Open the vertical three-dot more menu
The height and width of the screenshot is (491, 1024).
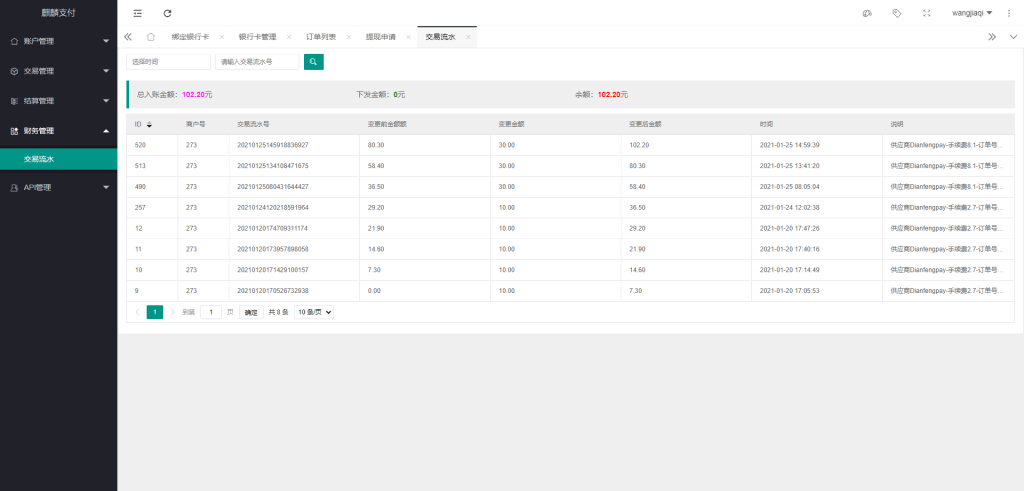pos(1008,13)
